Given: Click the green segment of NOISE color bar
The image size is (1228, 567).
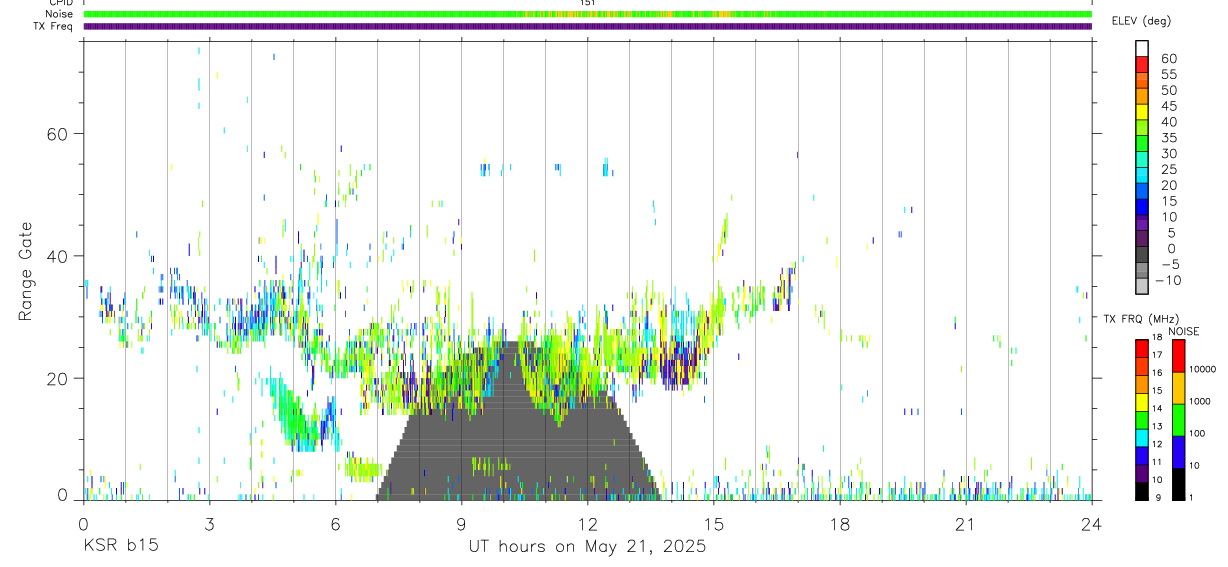Looking at the screenshot, I should (1178, 420).
